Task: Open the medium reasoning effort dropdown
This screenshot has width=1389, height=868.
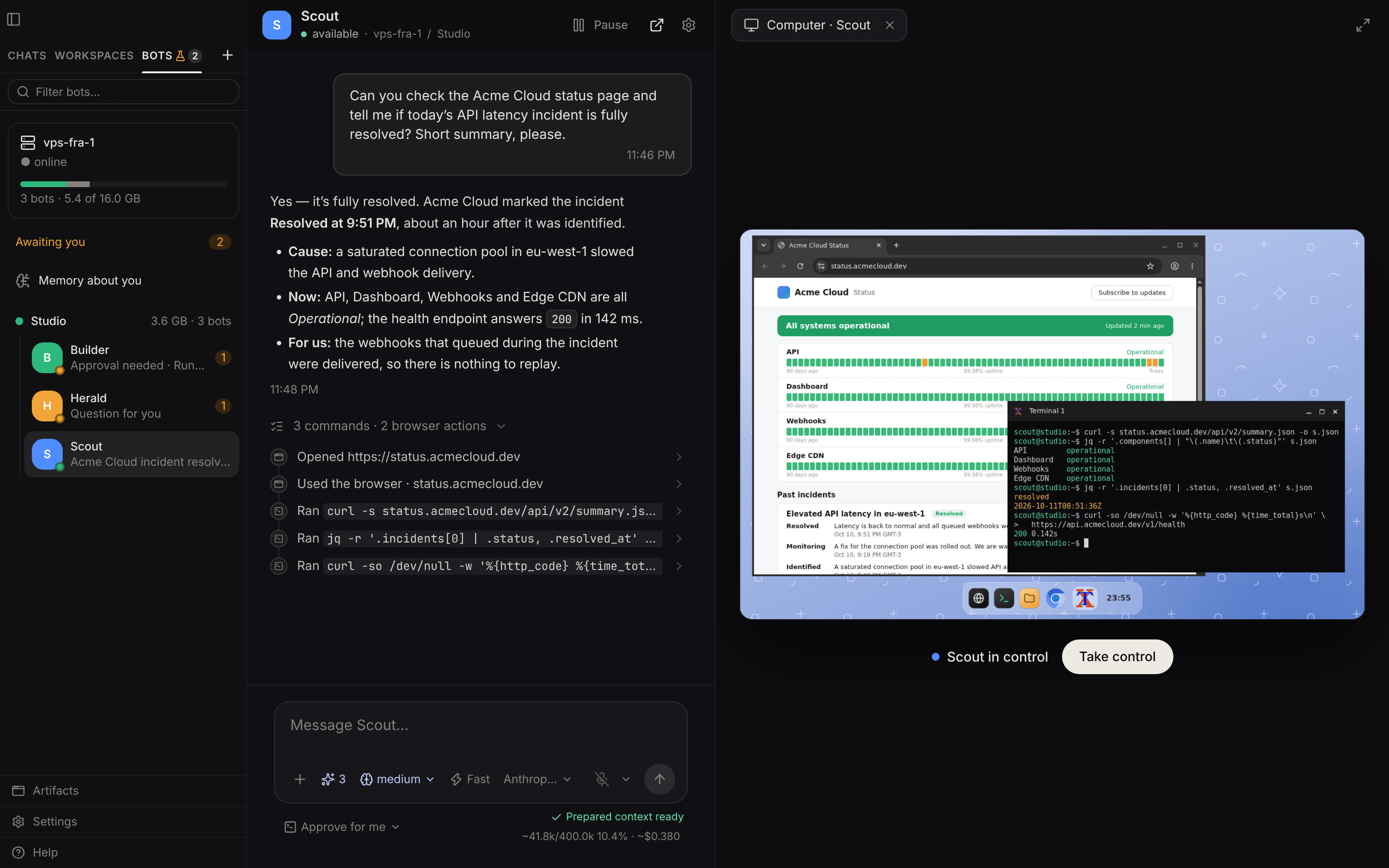Action: coord(396,779)
